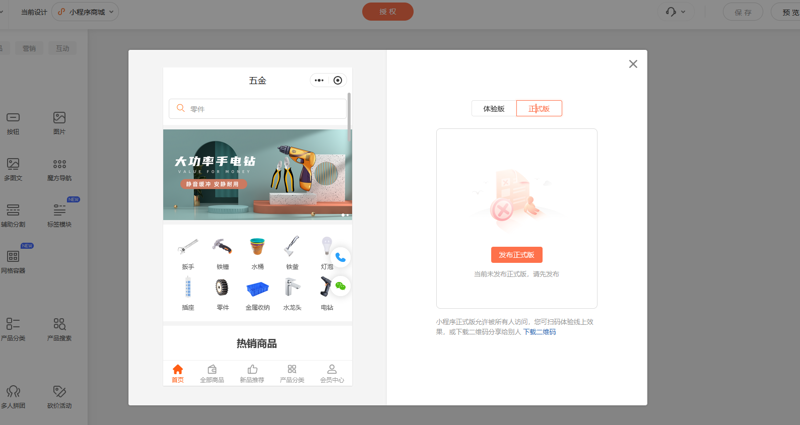Select the 水桶 bucket category icon
800x425 pixels.
[x=258, y=246]
